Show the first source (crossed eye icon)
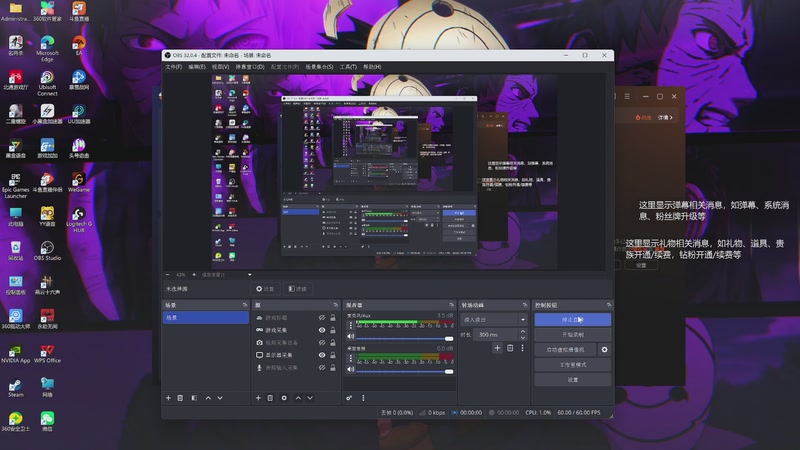This screenshot has width=800, height=450. click(322, 317)
